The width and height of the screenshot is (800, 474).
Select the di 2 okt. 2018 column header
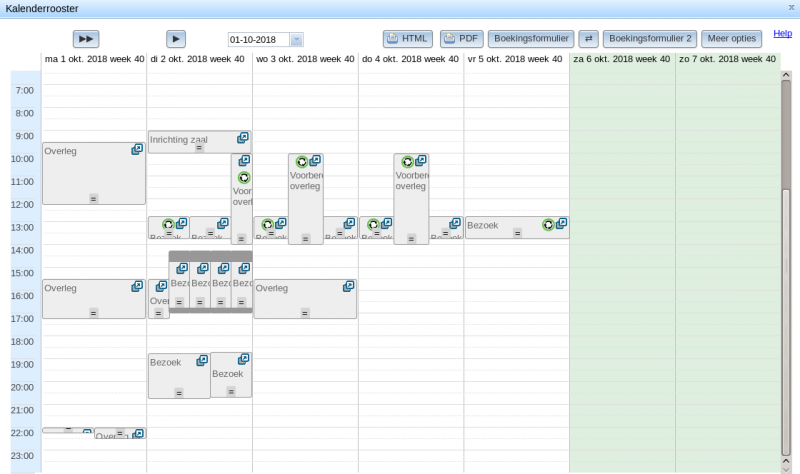(x=197, y=59)
